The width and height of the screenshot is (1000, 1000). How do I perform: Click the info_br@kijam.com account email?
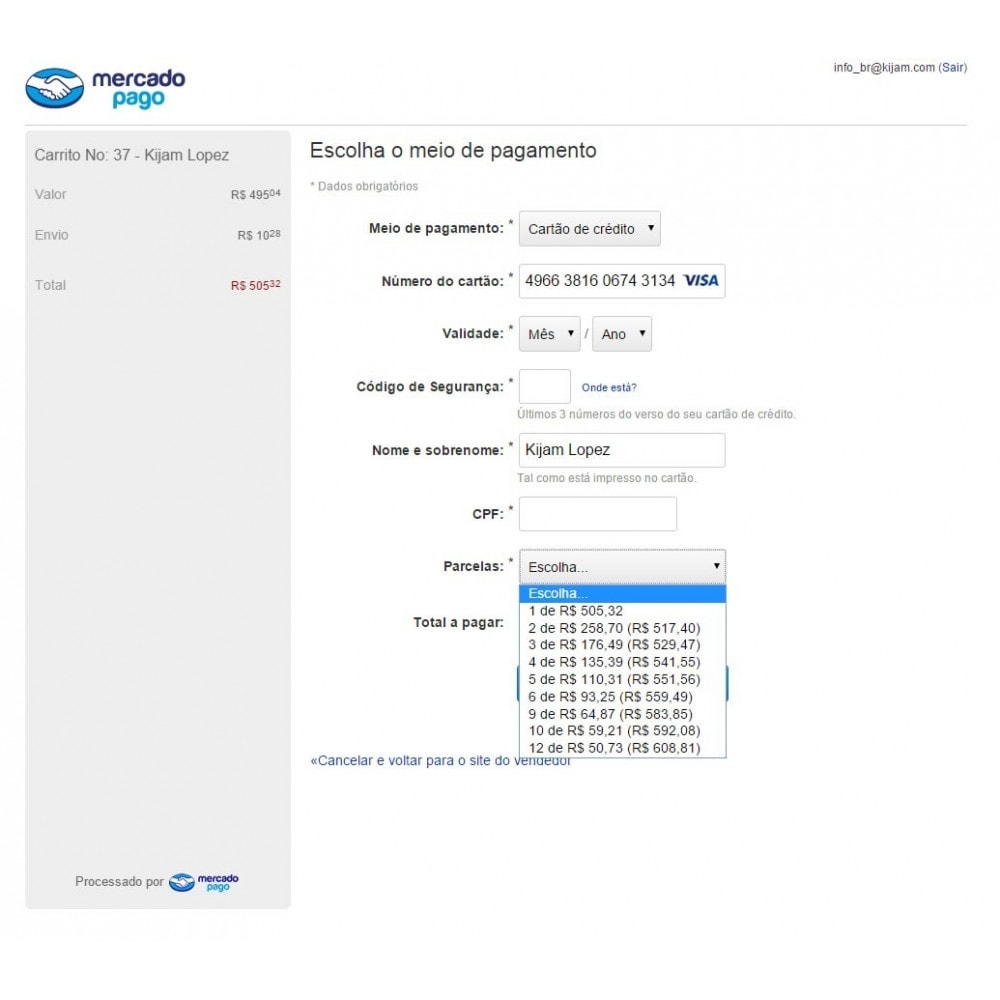[884, 68]
